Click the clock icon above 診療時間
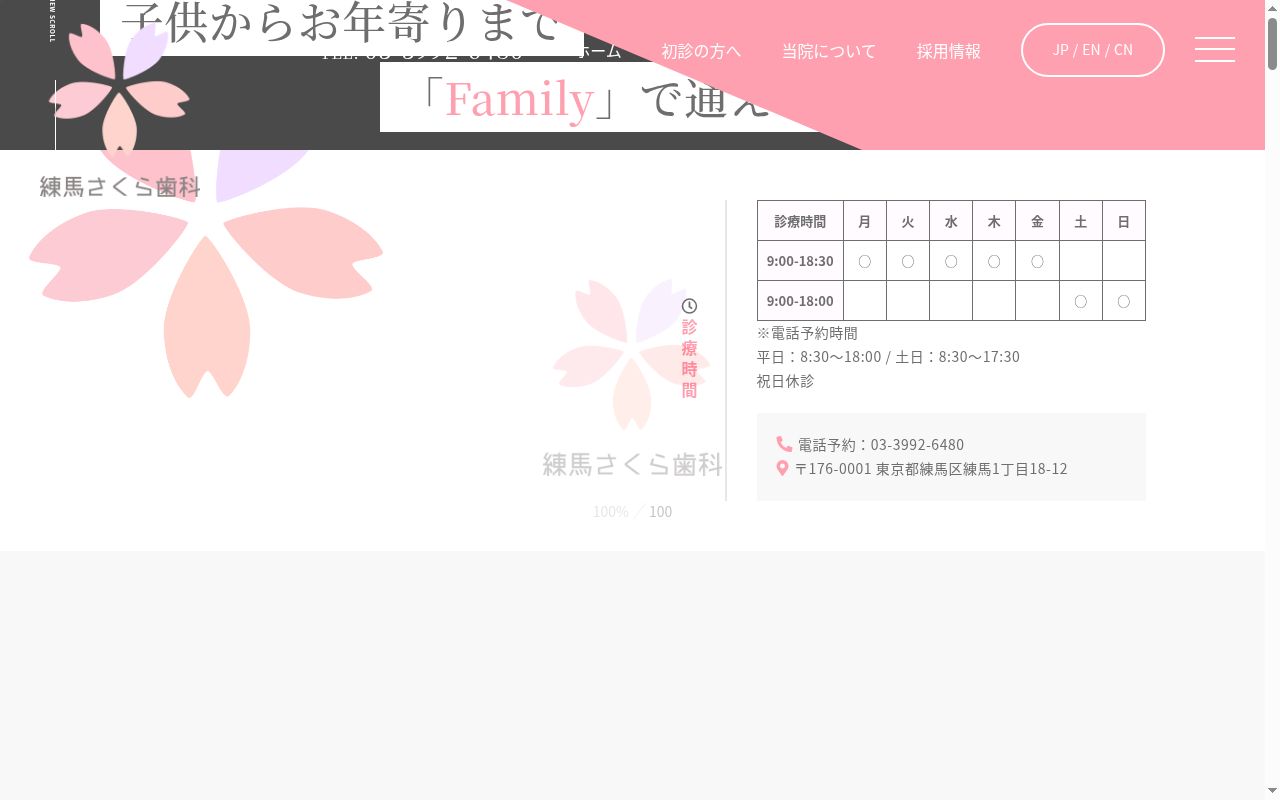 (x=689, y=306)
